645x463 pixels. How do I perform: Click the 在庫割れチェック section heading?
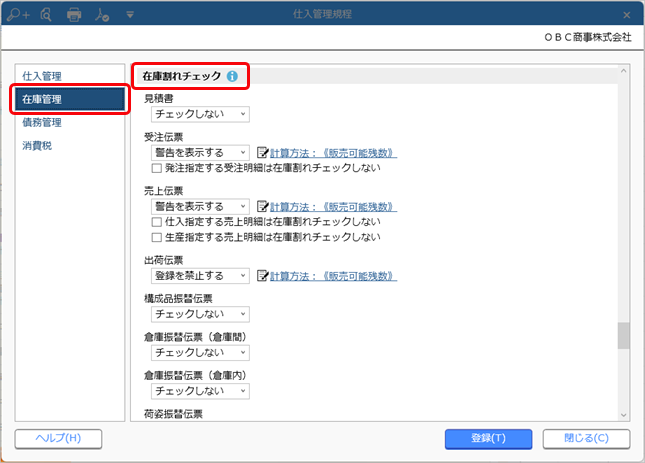[x=182, y=76]
